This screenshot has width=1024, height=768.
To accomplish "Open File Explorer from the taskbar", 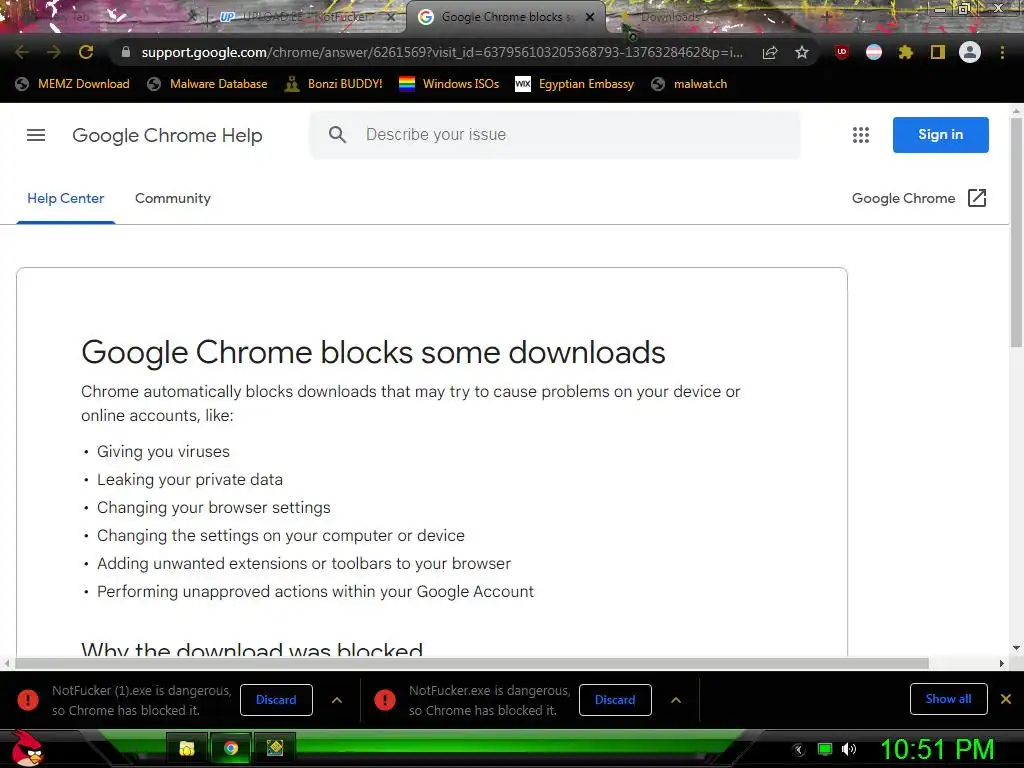I will point(187,748).
